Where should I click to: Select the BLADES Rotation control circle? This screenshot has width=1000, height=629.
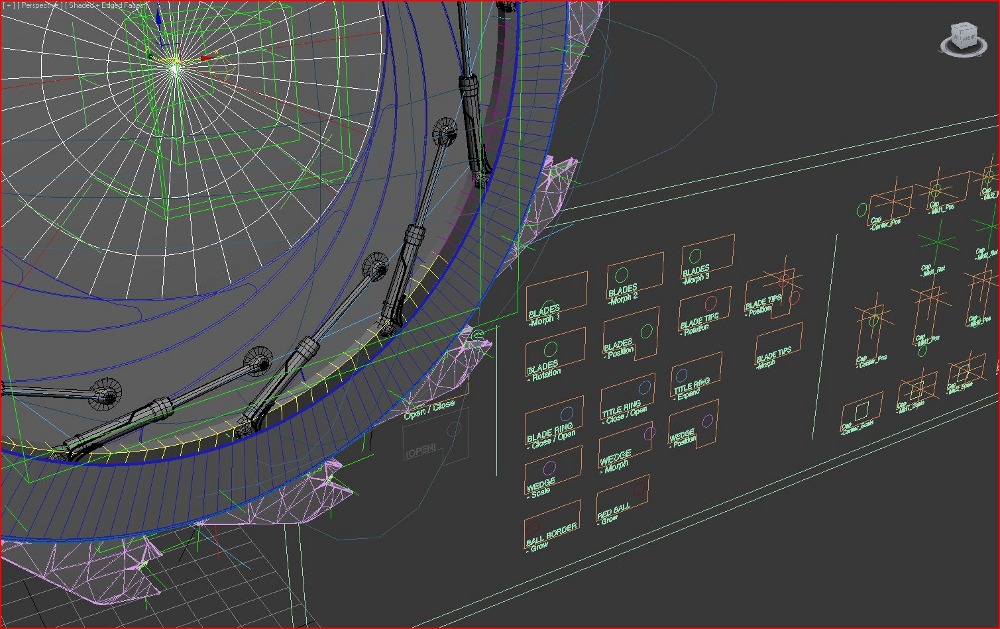coord(548,350)
